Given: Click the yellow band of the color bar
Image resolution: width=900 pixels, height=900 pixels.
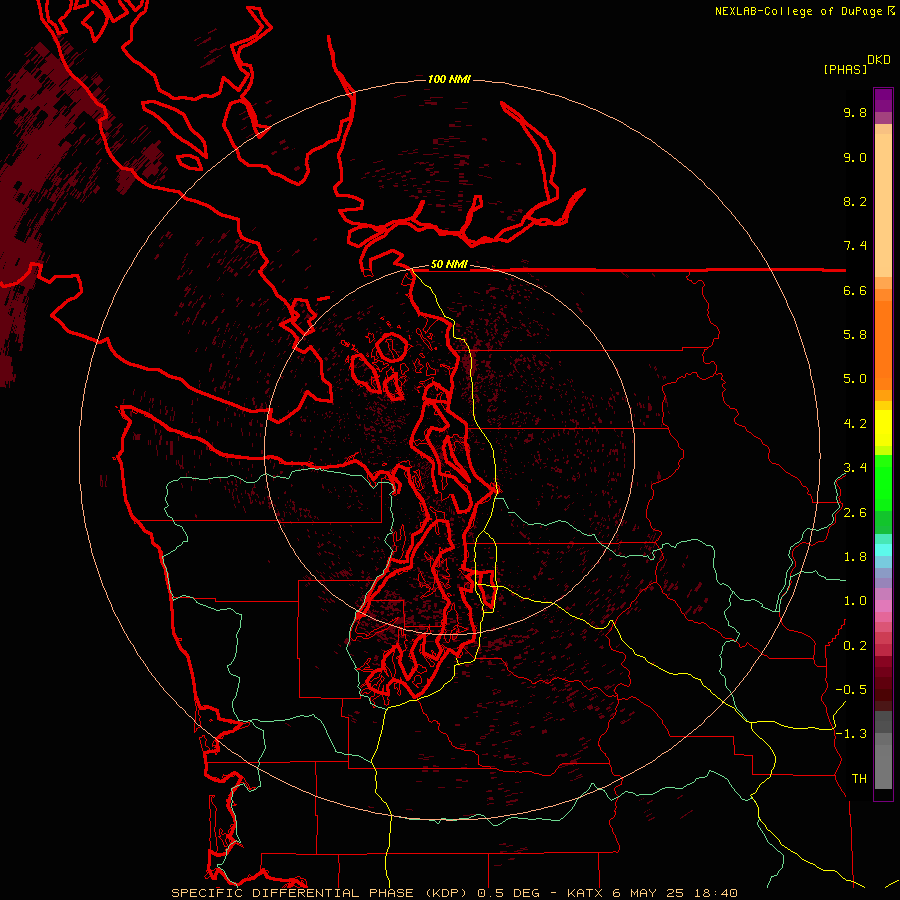Looking at the screenshot, I should pos(883,428).
